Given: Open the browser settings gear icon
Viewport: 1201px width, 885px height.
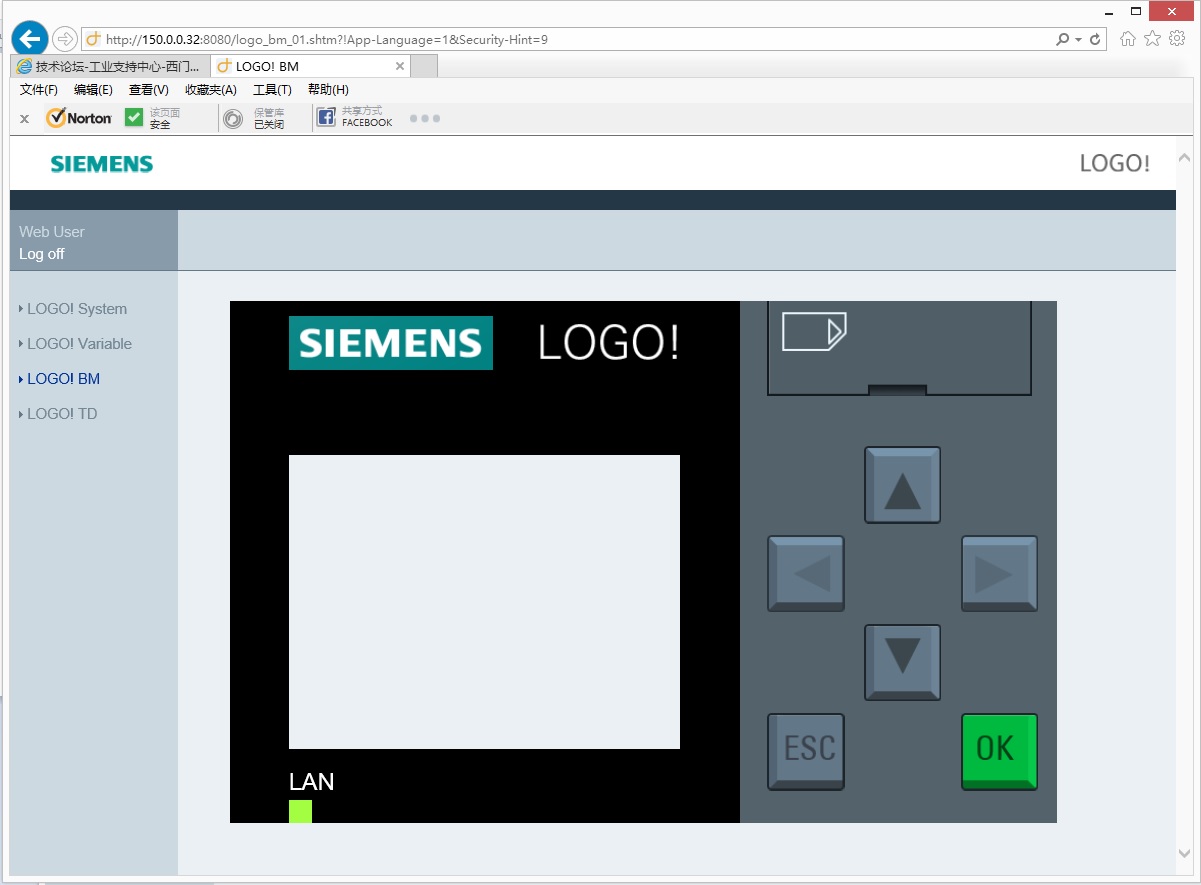Looking at the screenshot, I should (x=1177, y=39).
